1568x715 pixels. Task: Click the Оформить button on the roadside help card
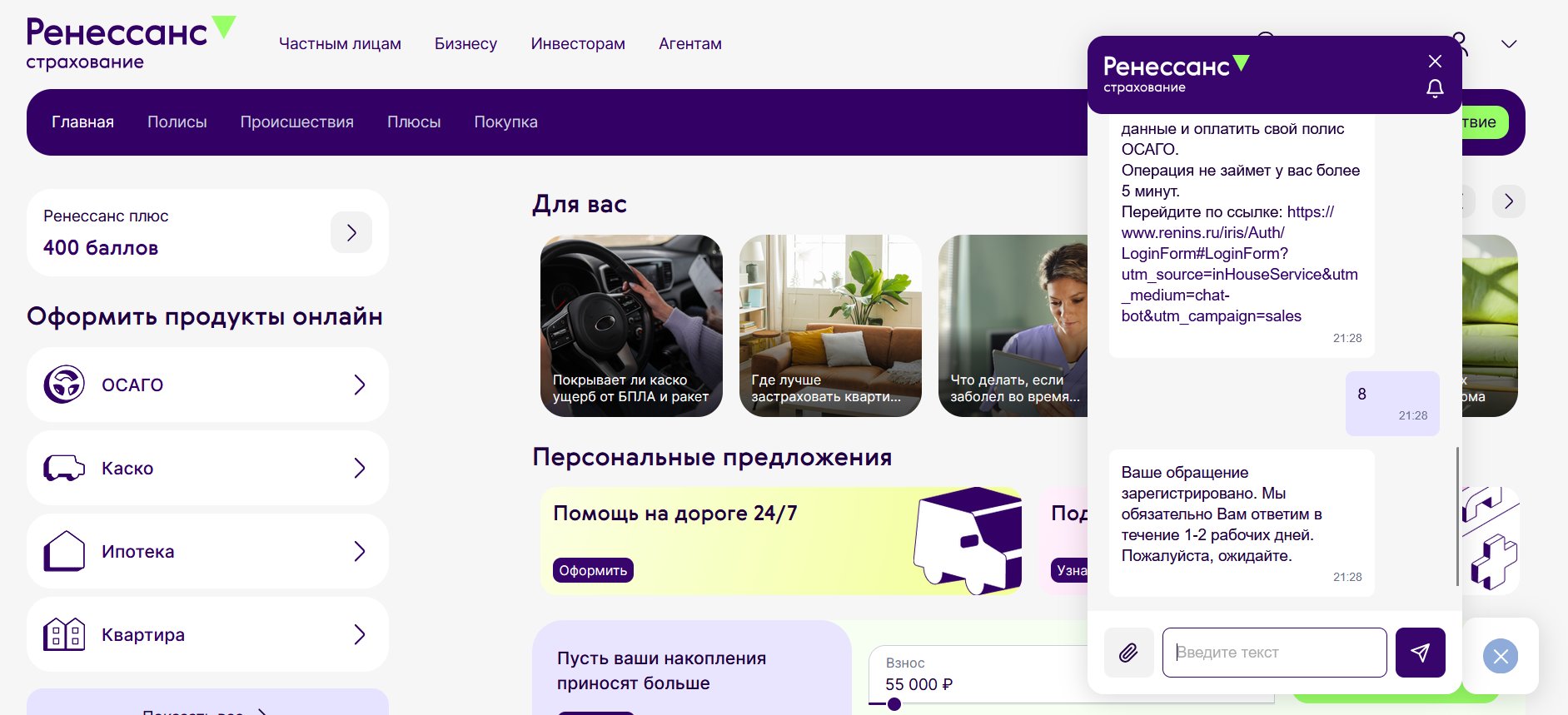[x=593, y=570]
